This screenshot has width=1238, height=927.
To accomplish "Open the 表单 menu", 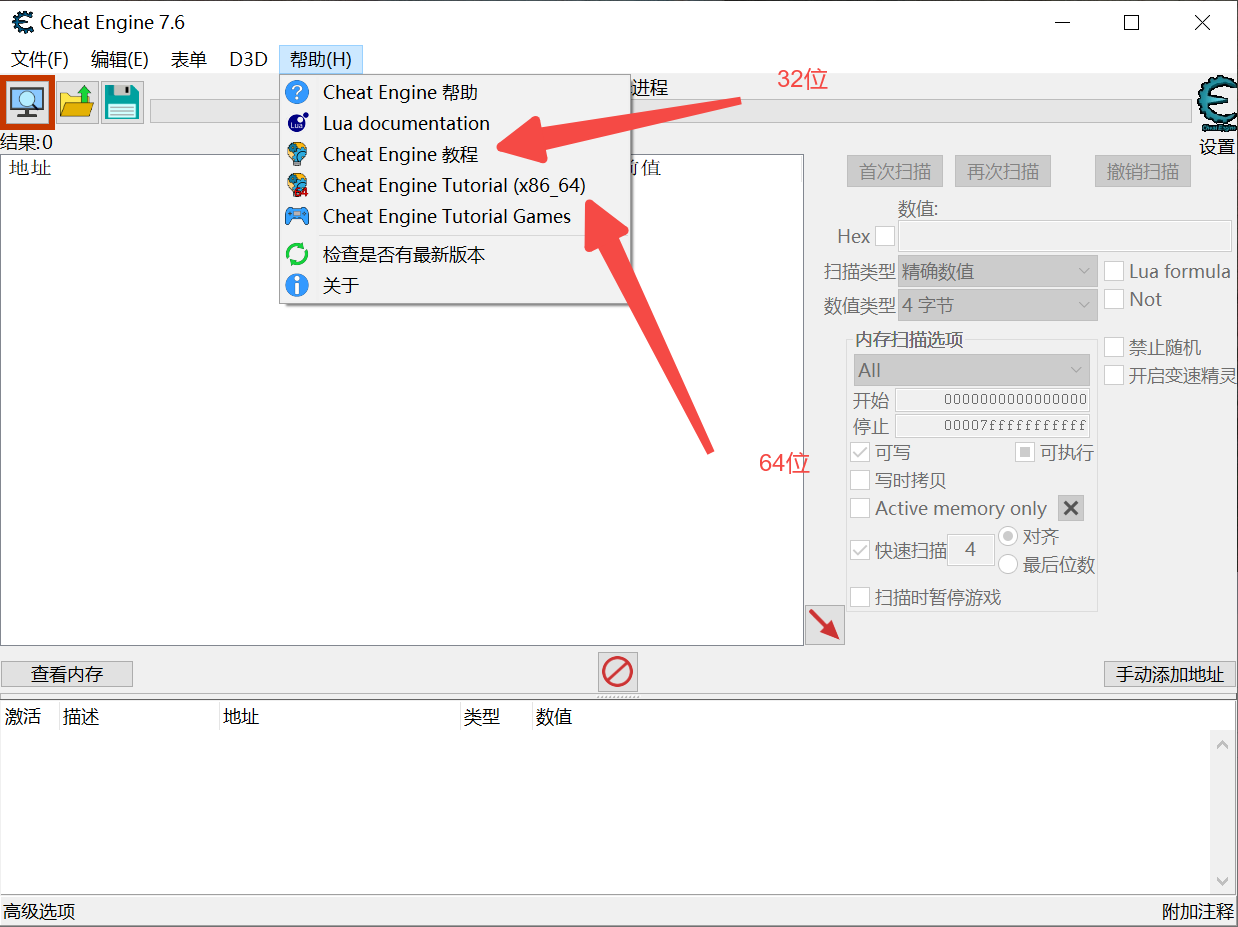I will click(189, 59).
